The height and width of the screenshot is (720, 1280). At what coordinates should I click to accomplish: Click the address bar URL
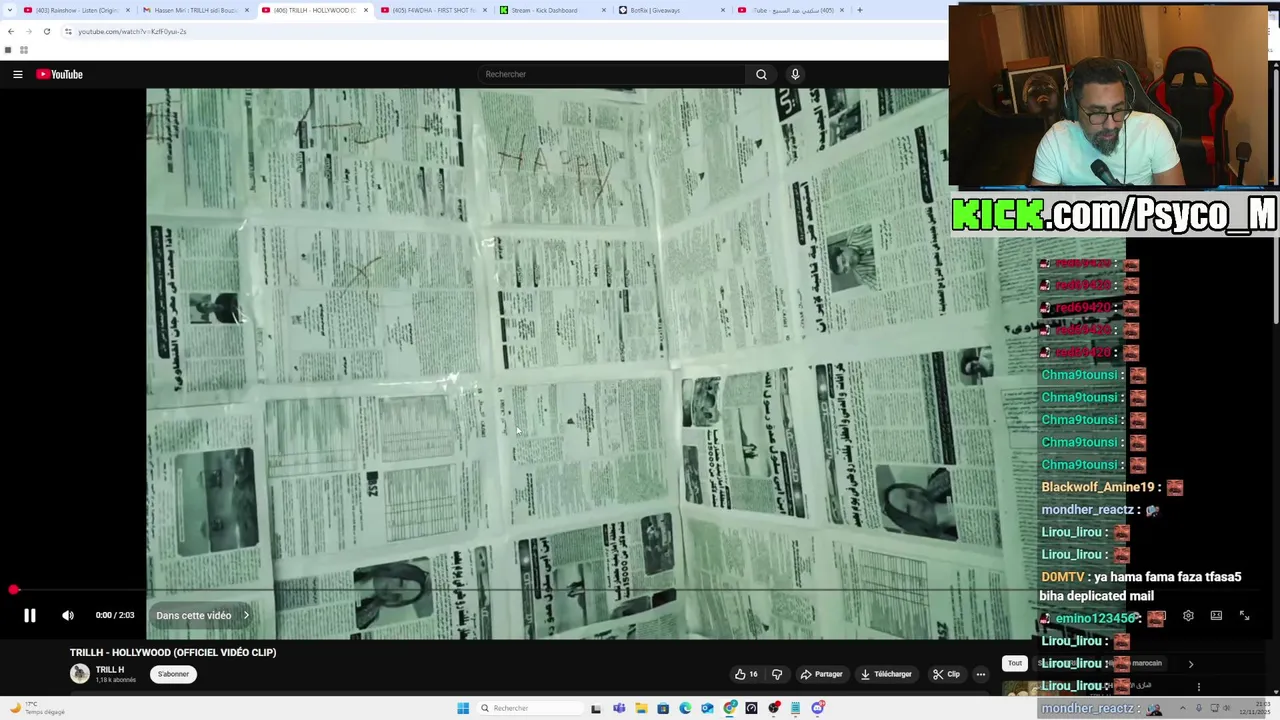pos(132,32)
